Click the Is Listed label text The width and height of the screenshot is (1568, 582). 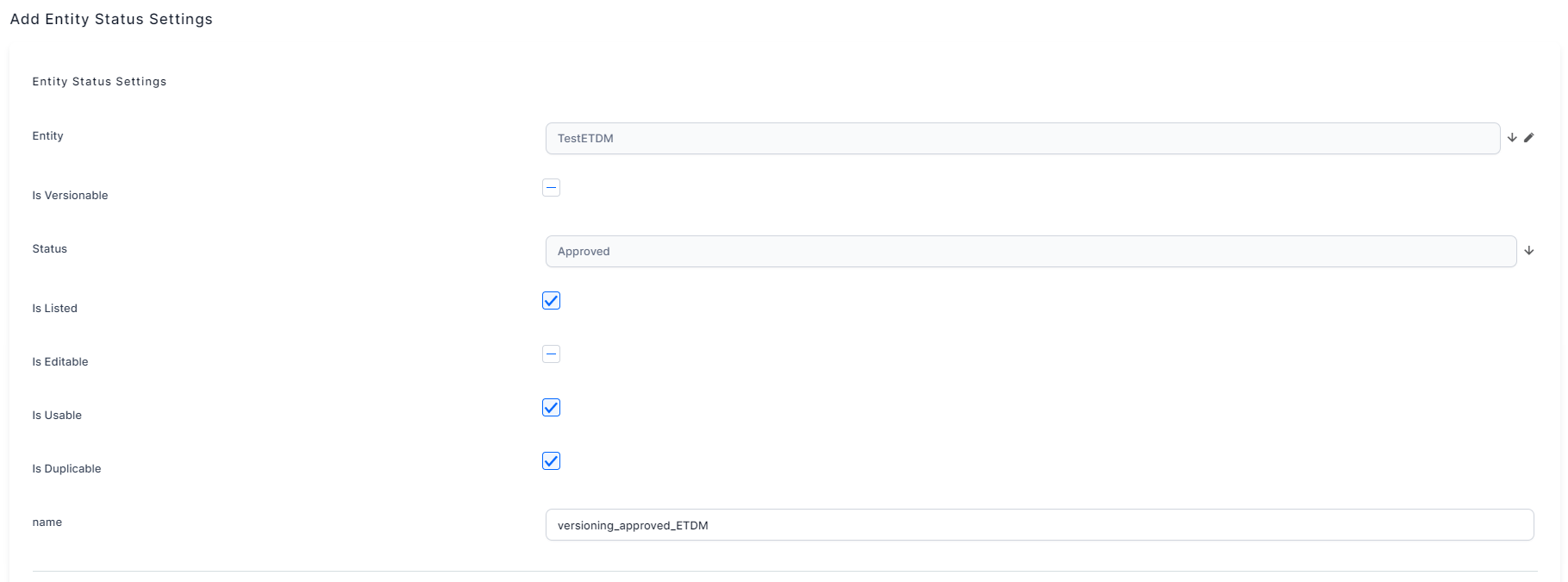pos(55,309)
